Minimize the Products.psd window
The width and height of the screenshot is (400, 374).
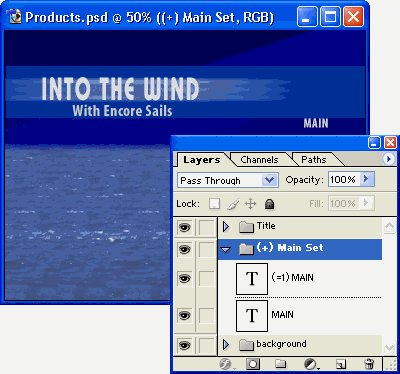coord(307,17)
